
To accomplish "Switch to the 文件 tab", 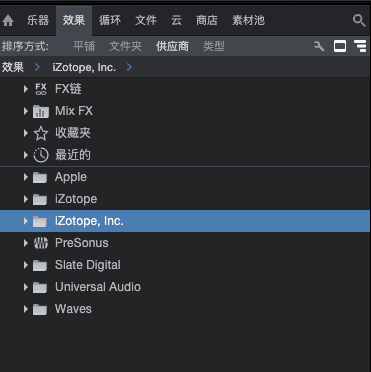I will coord(146,21).
